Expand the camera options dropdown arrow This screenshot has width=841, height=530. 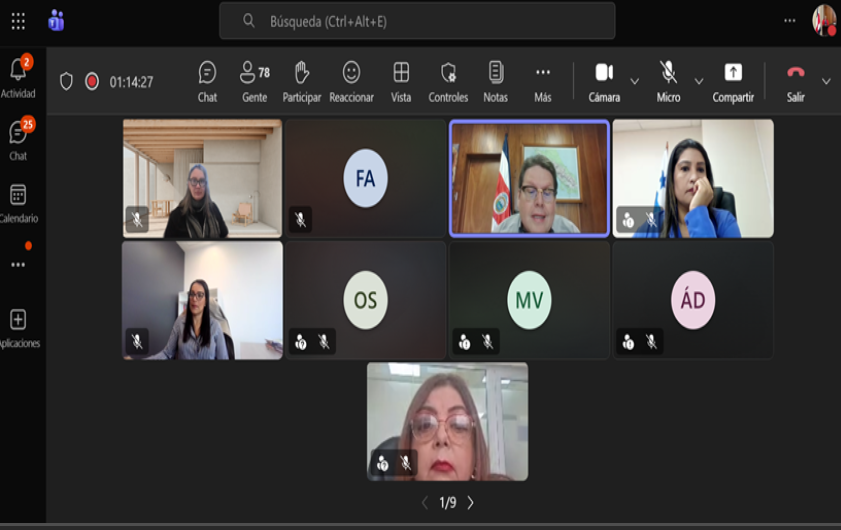pos(634,81)
